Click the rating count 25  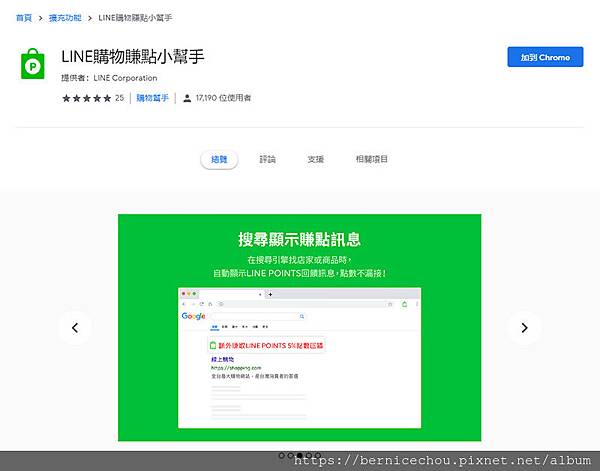coord(119,98)
